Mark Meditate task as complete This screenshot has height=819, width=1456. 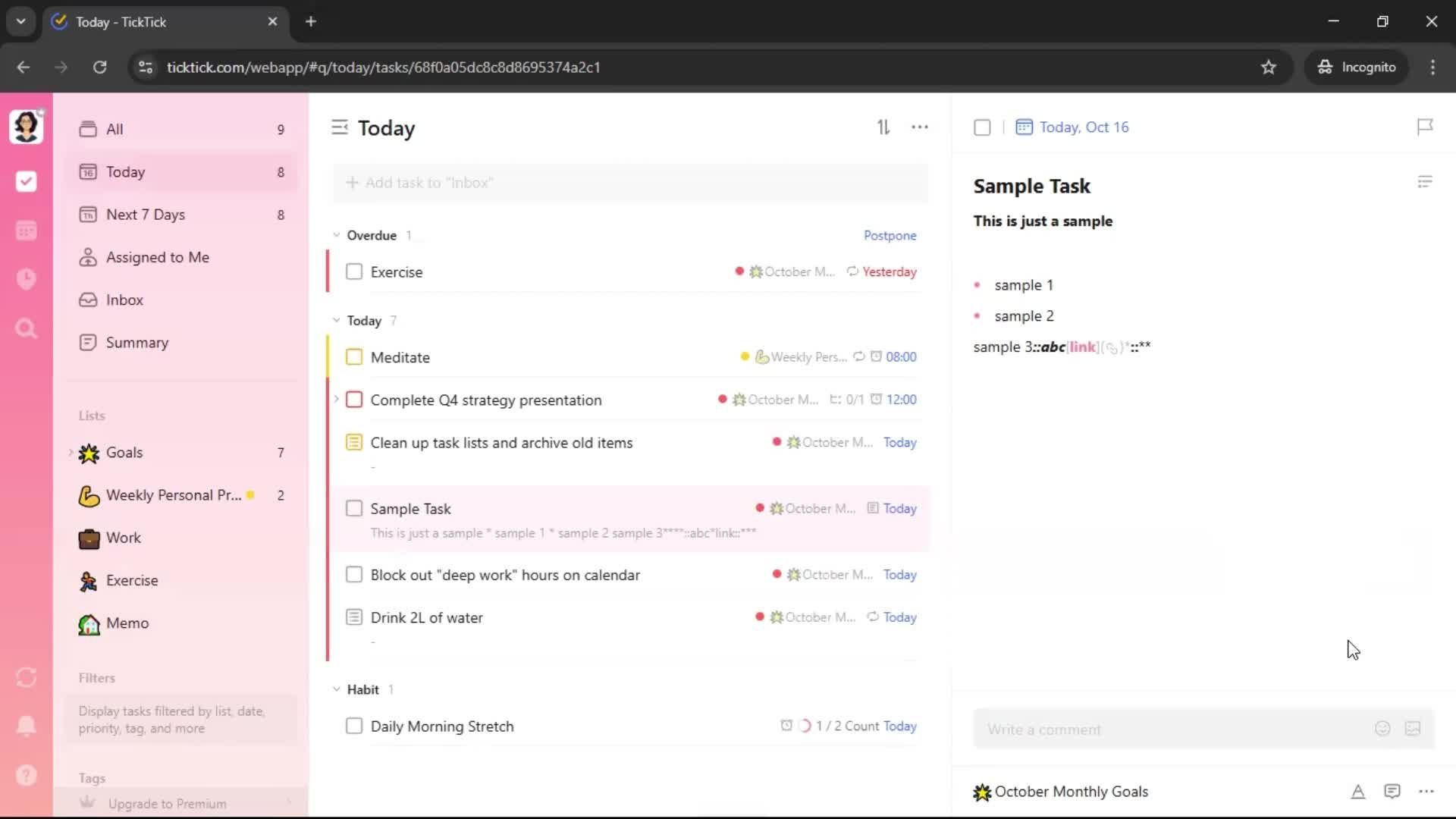354,357
